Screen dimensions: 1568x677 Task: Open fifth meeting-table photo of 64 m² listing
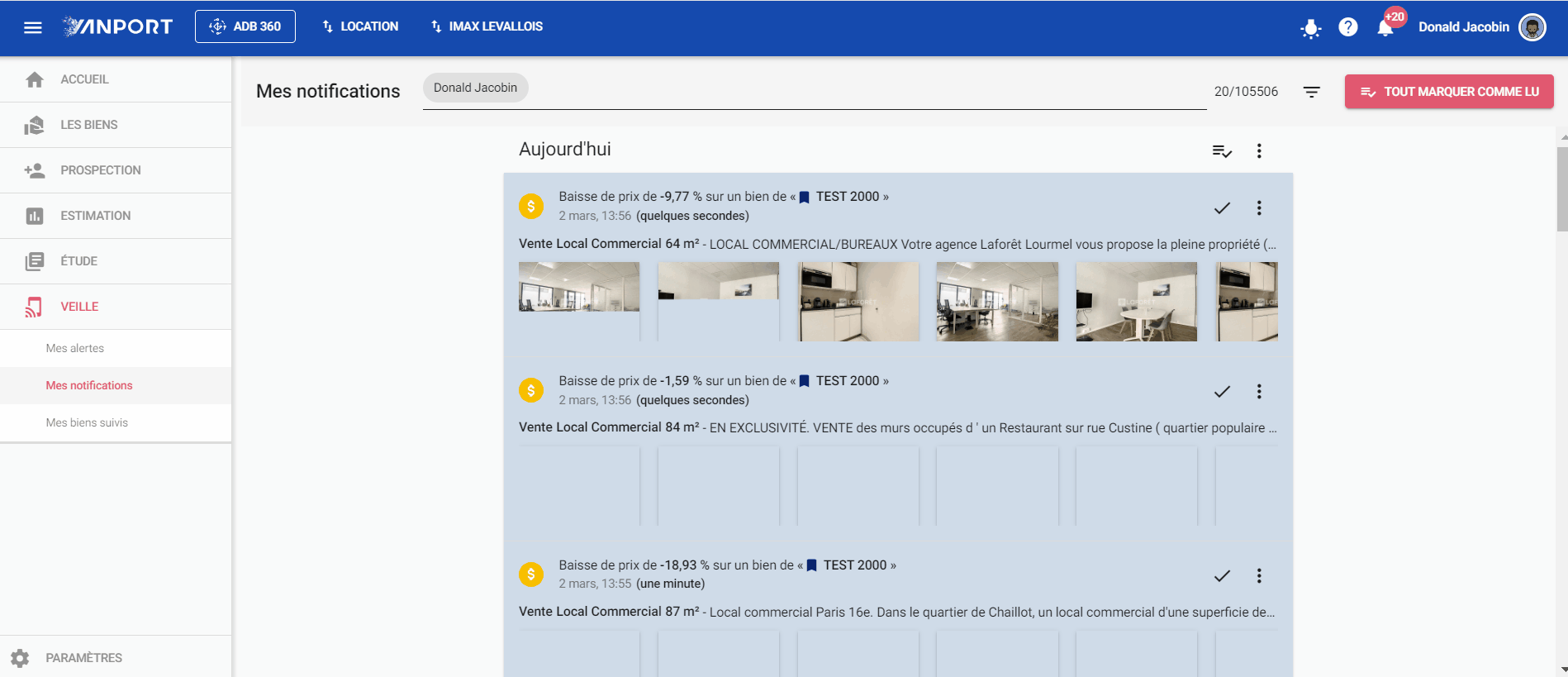(1137, 302)
